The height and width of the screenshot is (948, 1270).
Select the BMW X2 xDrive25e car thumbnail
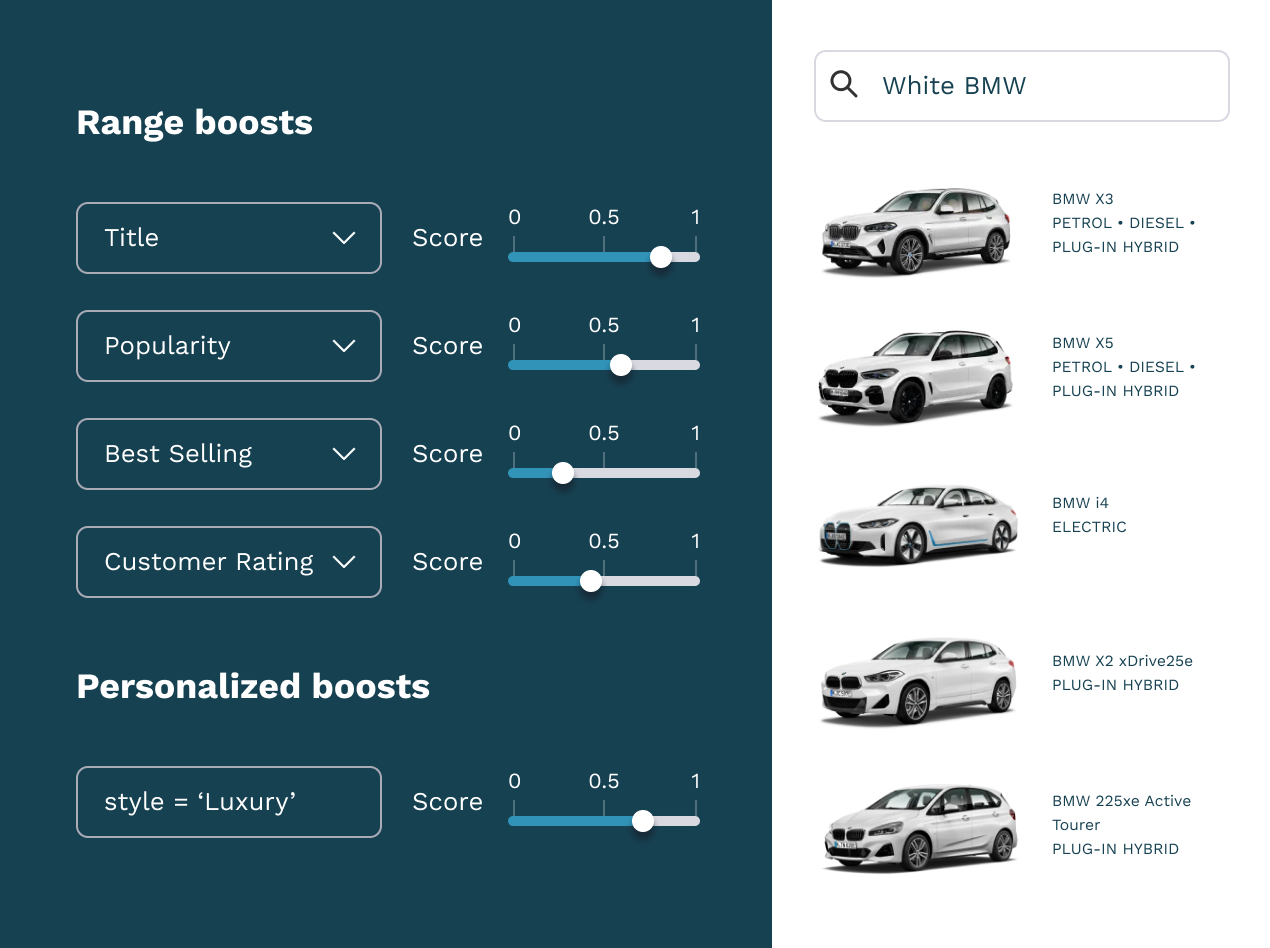tap(918, 681)
